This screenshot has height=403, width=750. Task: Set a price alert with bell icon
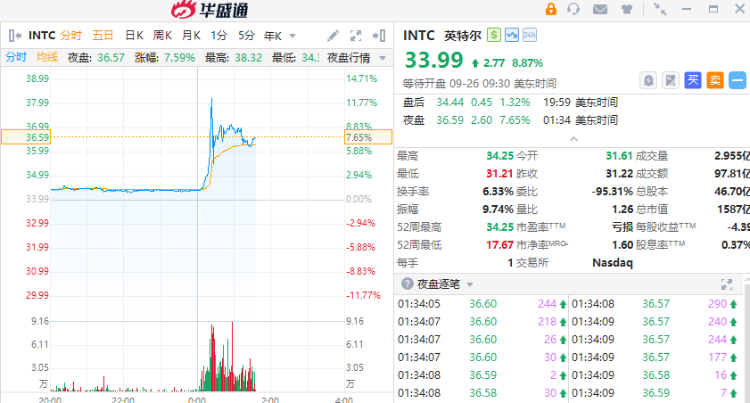[648, 80]
